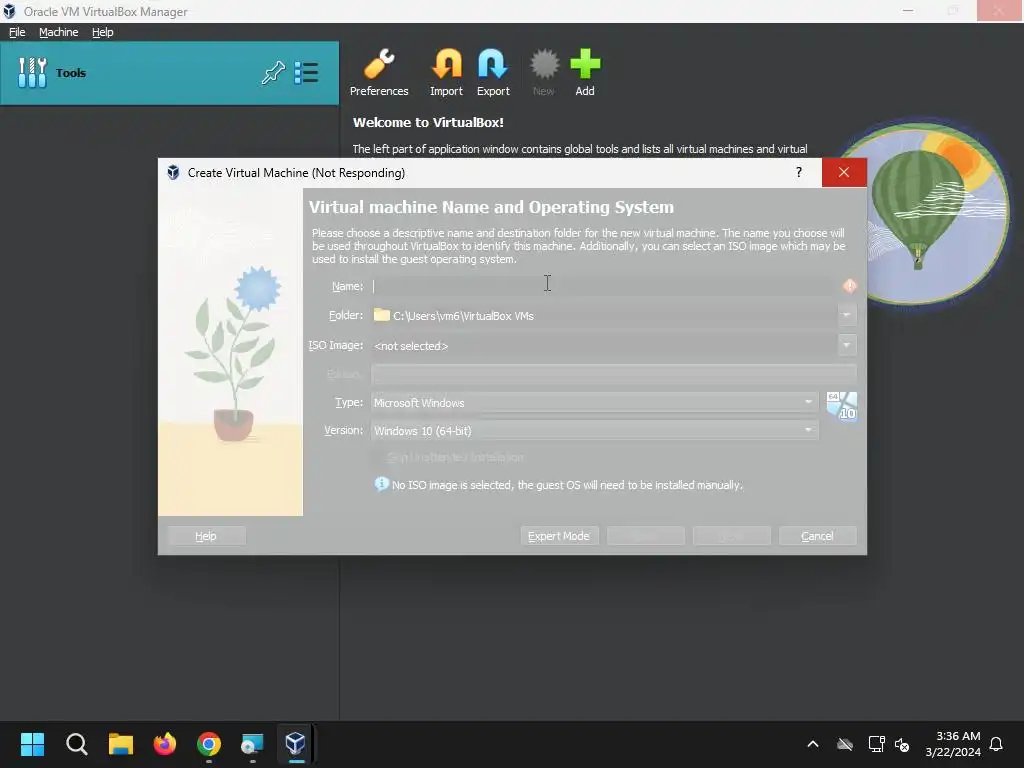Click the monitor app icon next to Chrome
The image size is (1024, 768).
pyautogui.click(x=252, y=744)
